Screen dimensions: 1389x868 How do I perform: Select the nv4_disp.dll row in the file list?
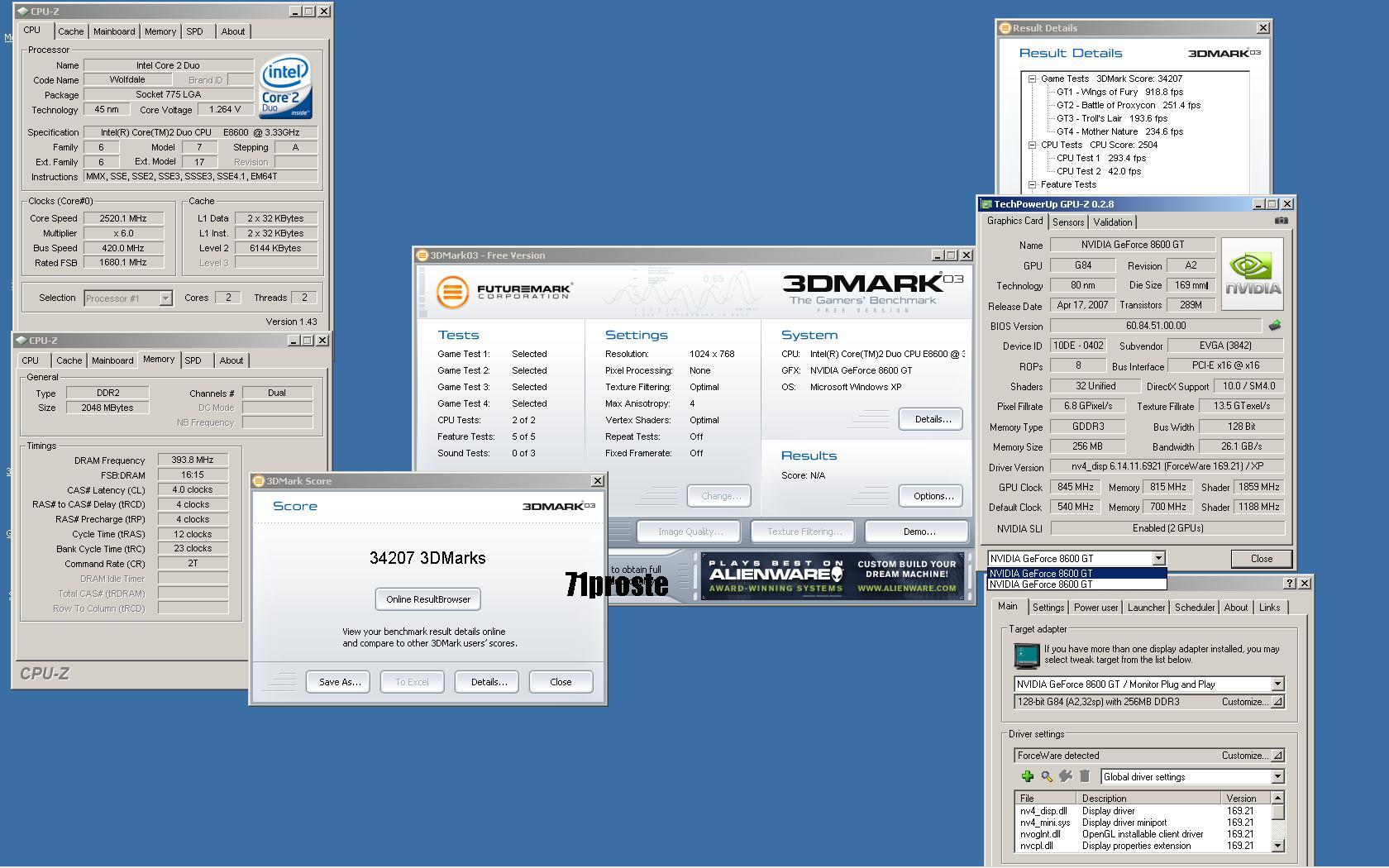pyautogui.click(x=1143, y=811)
